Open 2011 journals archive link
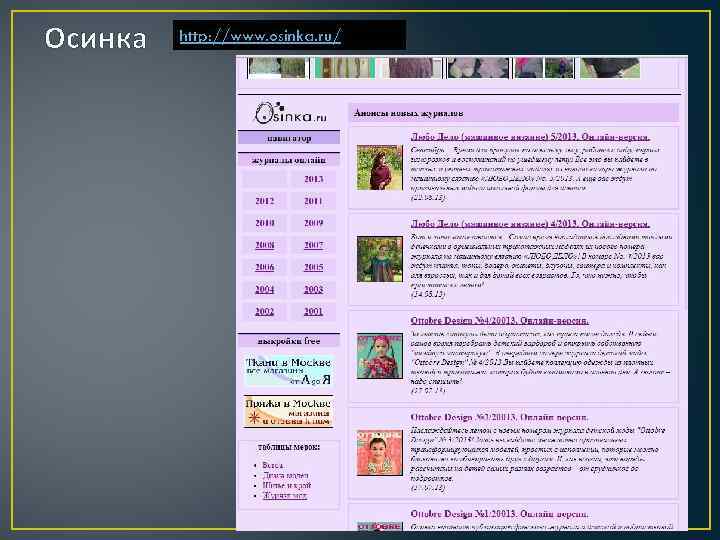This screenshot has width=720, height=540. pyautogui.click(x=314, y=201)
